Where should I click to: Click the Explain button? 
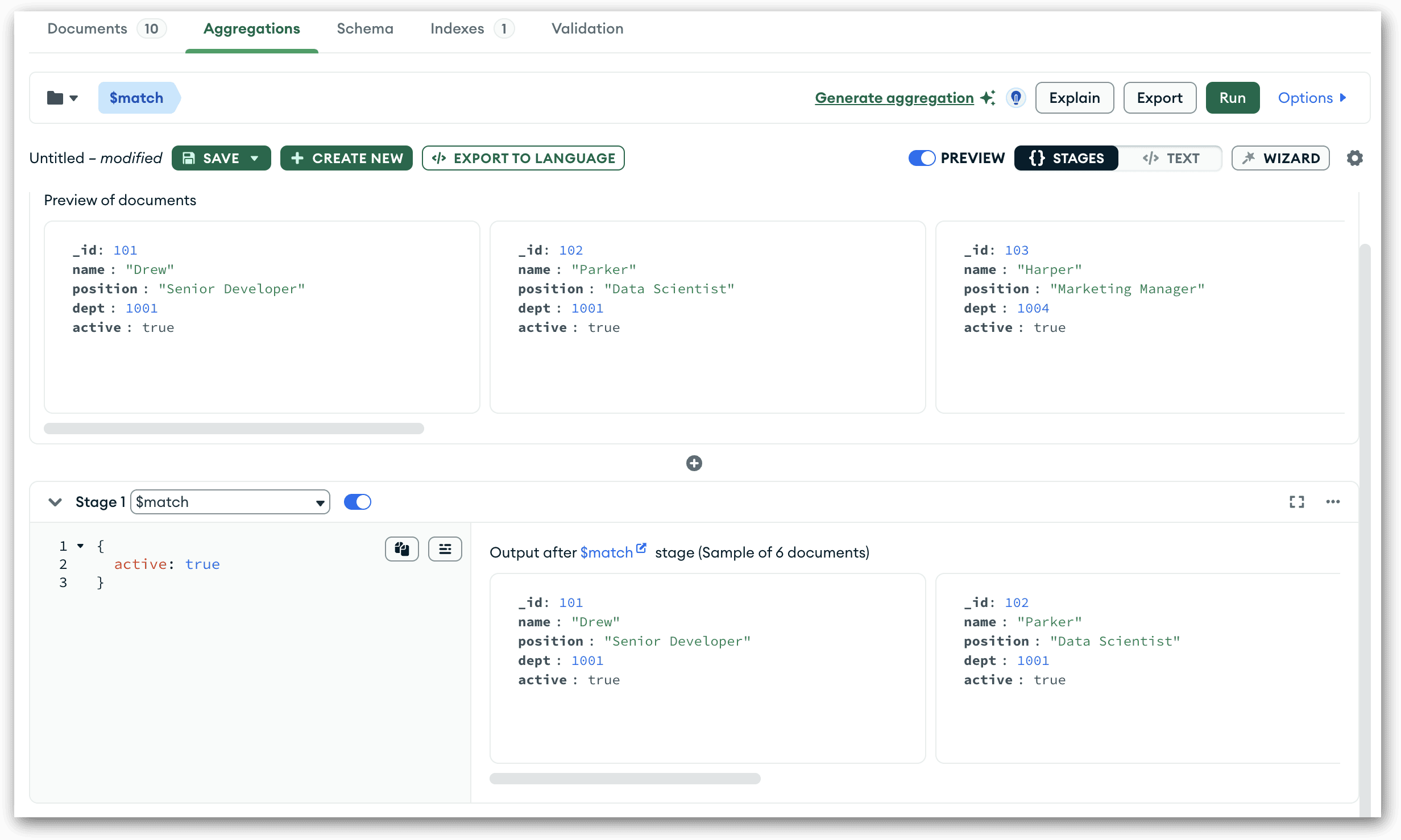(1075, 98)
